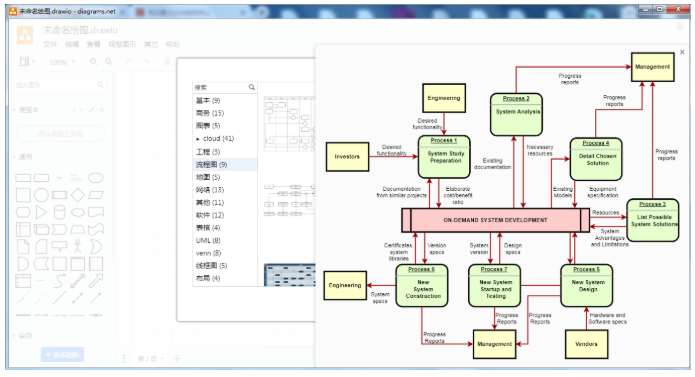695x377 pixels.
Task: Close the template preview panel
Action: tap(682, 52)
